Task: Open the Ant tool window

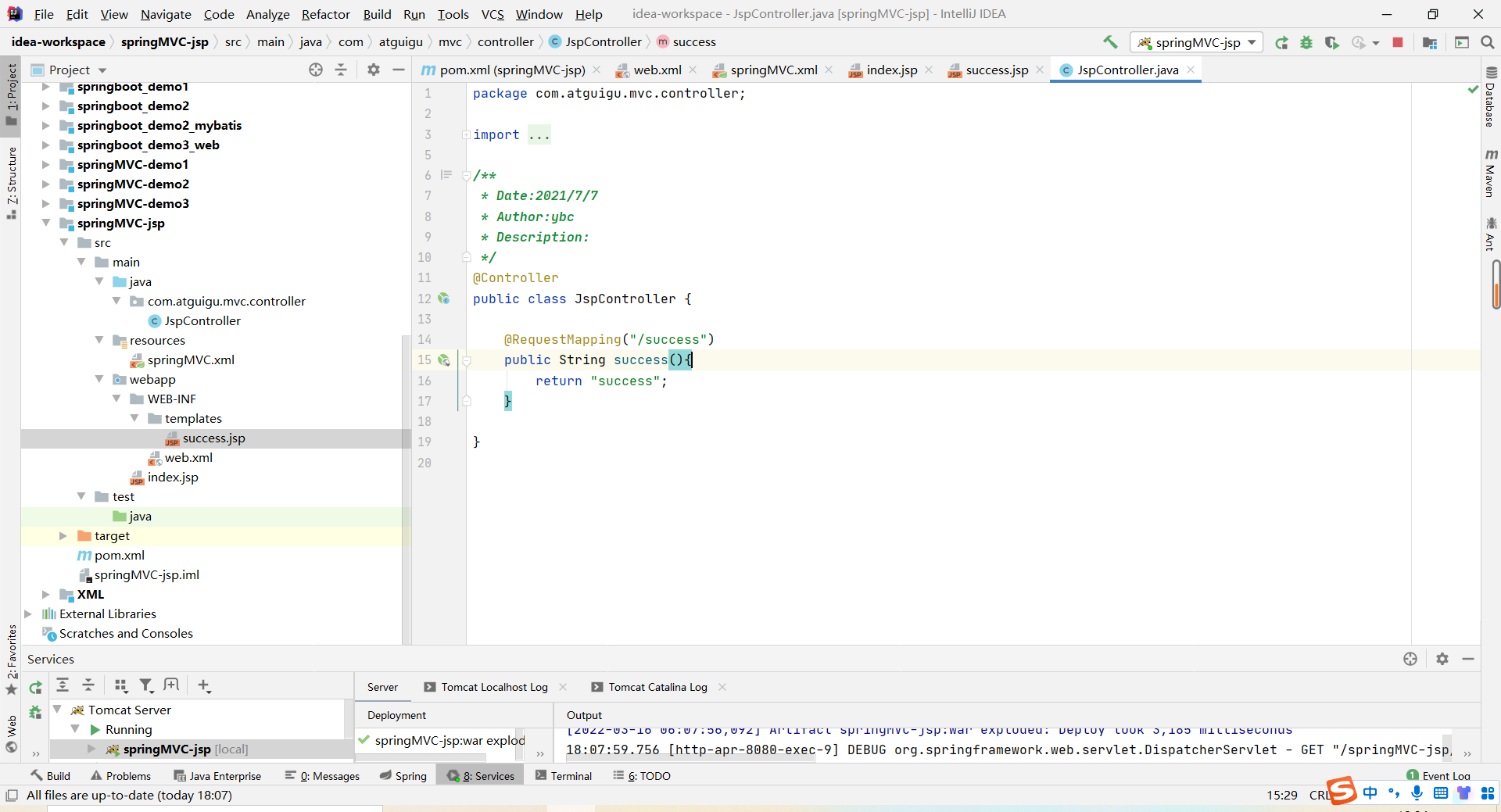Action: 1490,234
